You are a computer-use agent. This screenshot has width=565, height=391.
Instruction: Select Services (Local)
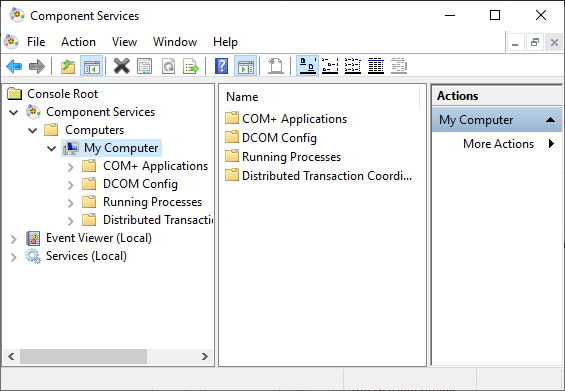[86, 256]
